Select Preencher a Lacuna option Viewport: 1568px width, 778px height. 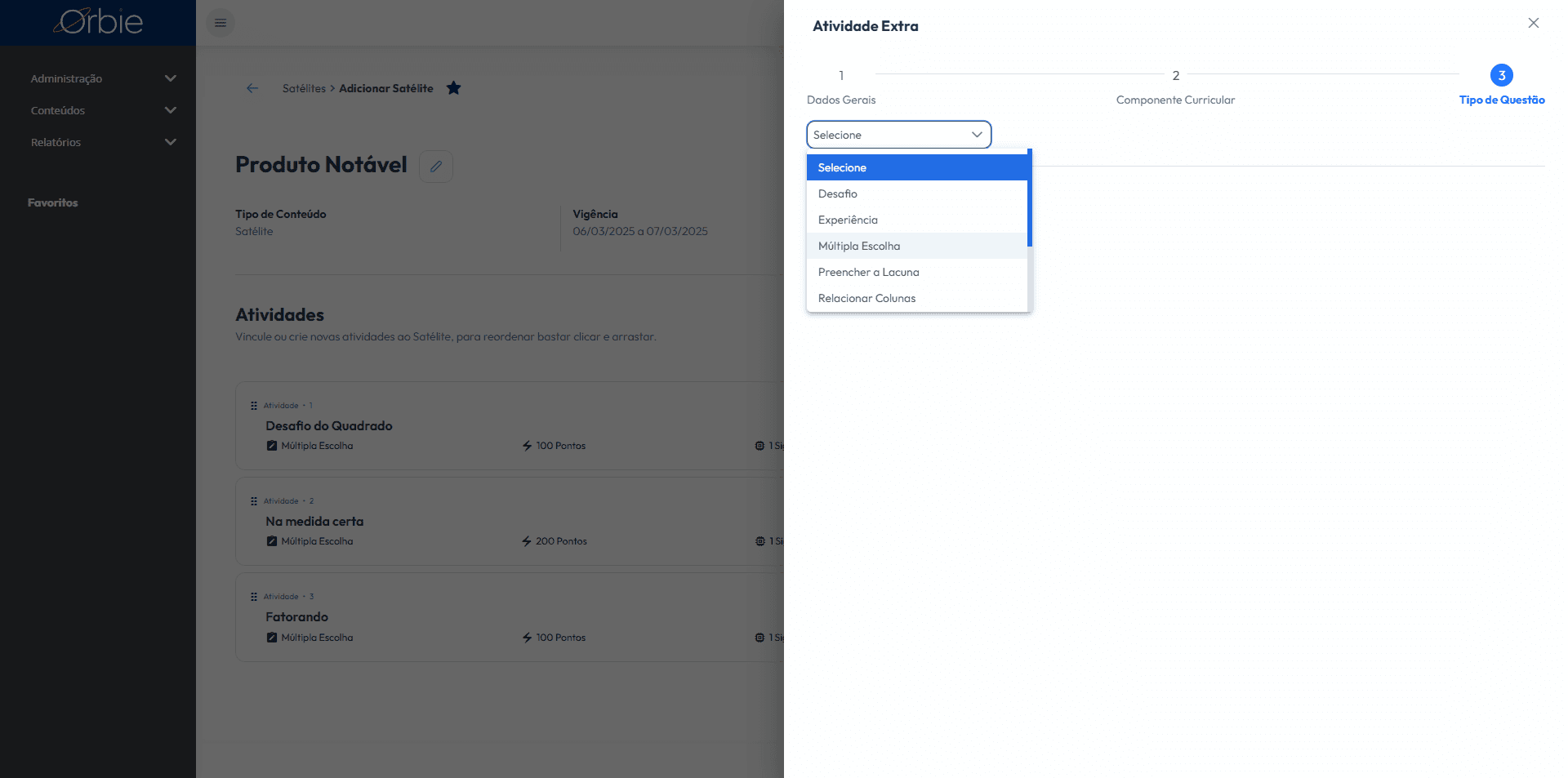[916, 272]
